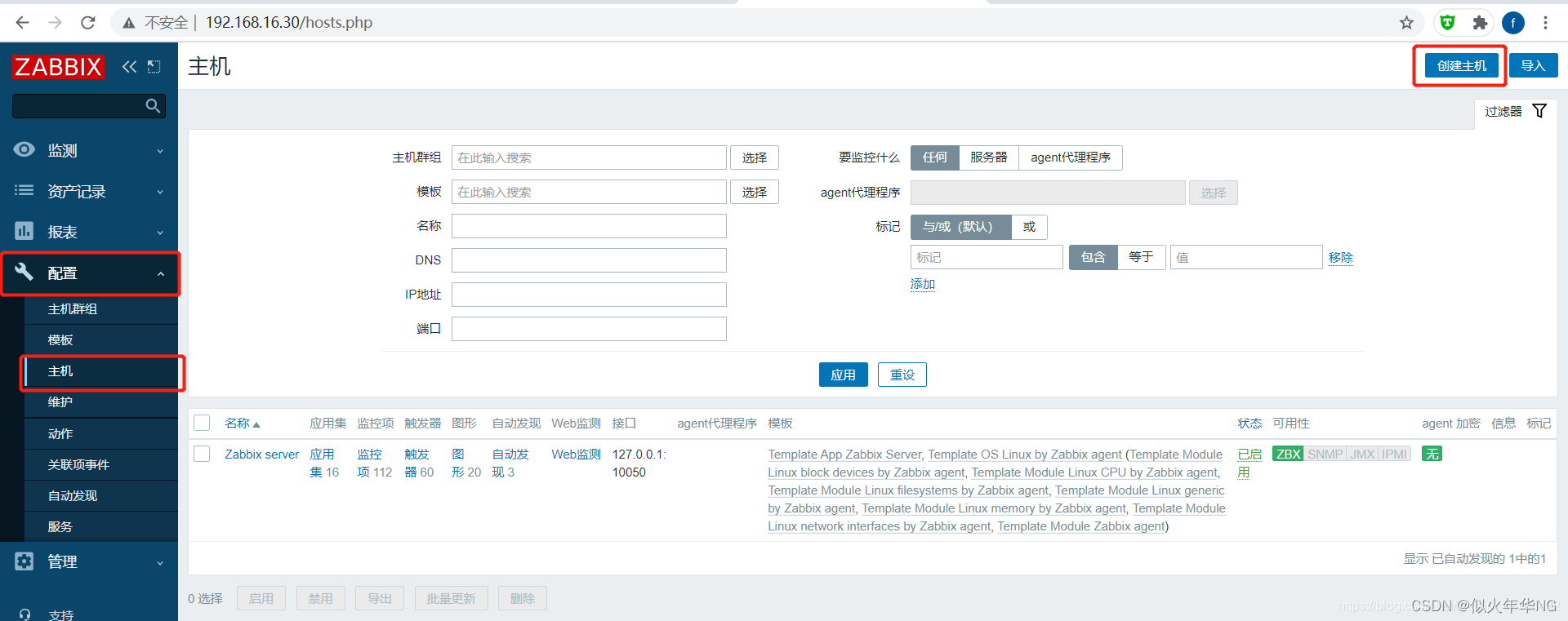Toggle the sidebar hide icon next to collapse
Image resolution: width=1568 pixels, height=621 pixels.
pos(154,66)
